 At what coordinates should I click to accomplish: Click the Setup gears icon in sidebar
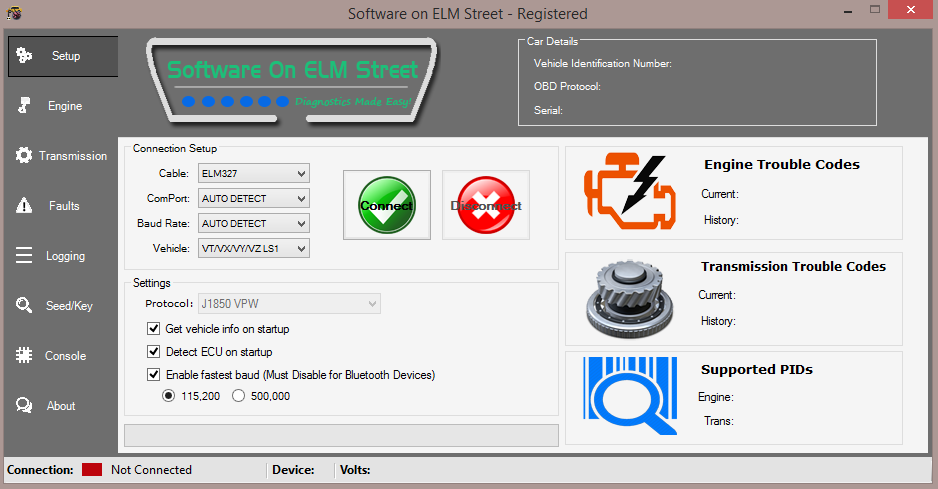(24, 56)
